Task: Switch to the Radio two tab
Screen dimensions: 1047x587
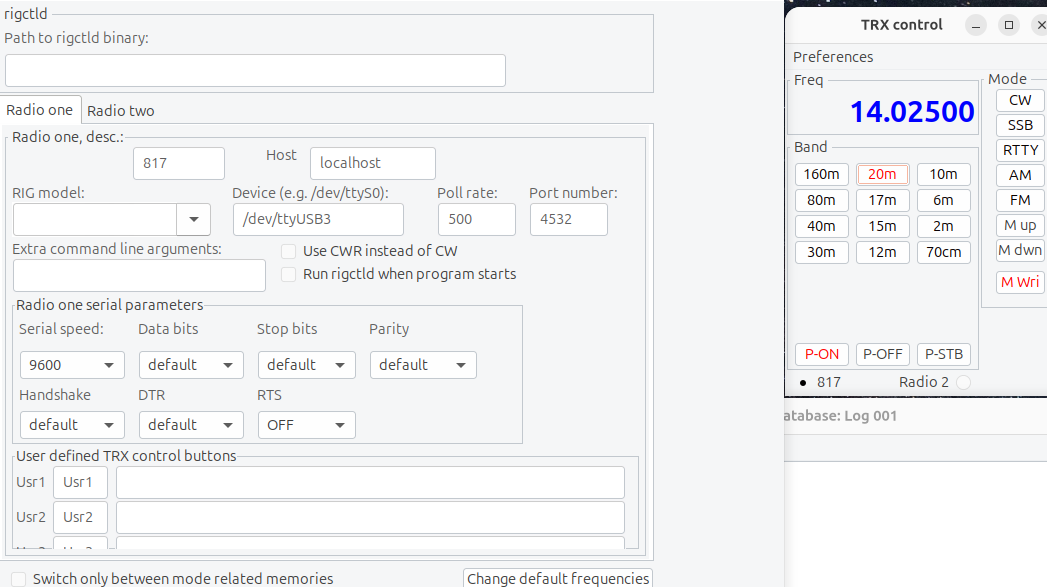Action: pos(121,111)
